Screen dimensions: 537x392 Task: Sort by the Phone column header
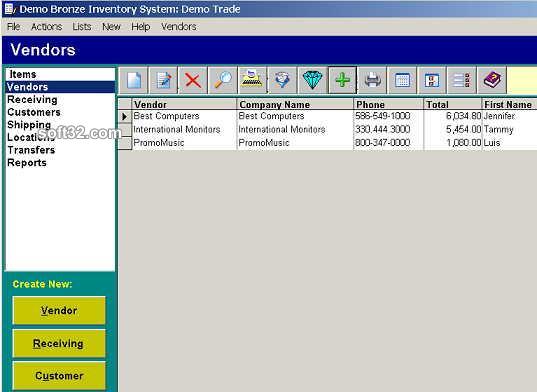tap(388, 104)
